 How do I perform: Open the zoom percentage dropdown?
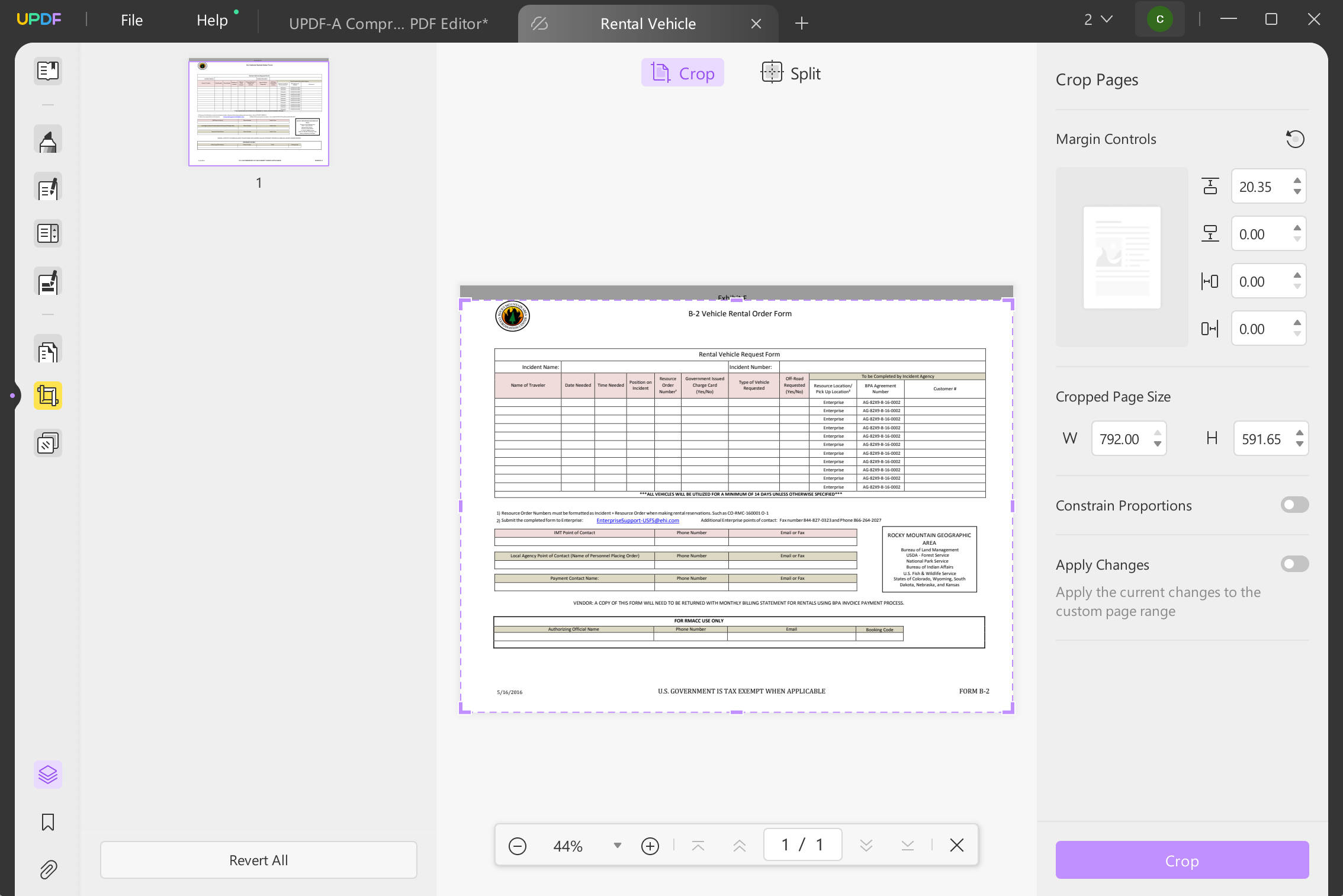pos(617,846)
